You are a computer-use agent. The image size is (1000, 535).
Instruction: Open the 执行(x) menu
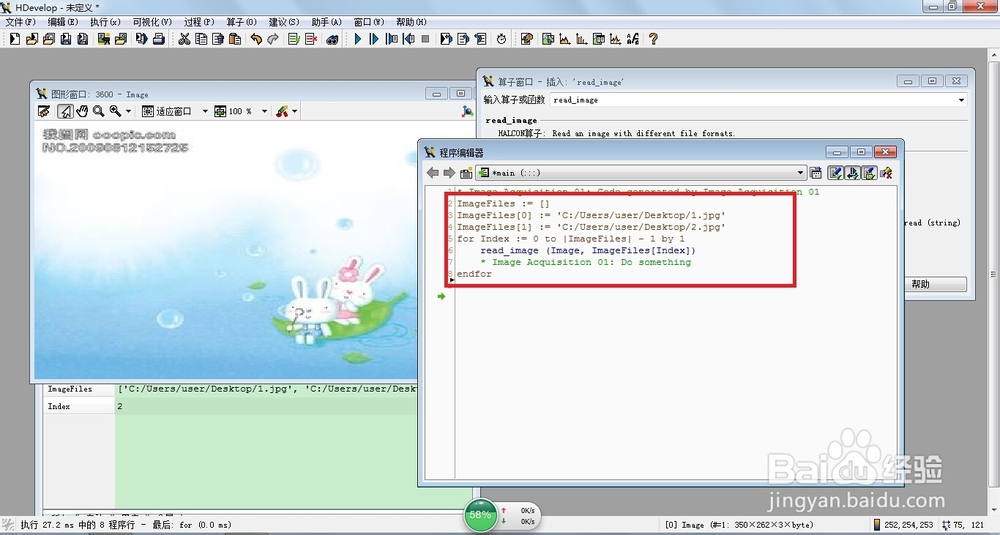105,22
